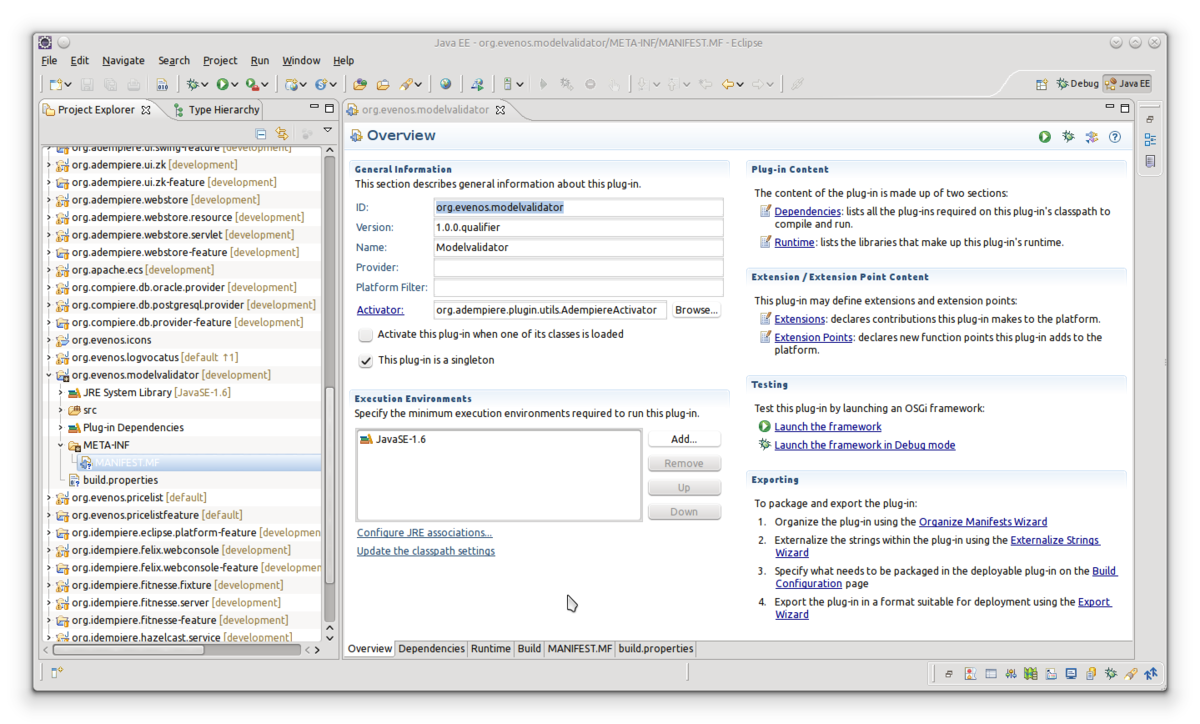Click the Open Perspective icon
The image size is (1200, 724).
(1041, 84)
